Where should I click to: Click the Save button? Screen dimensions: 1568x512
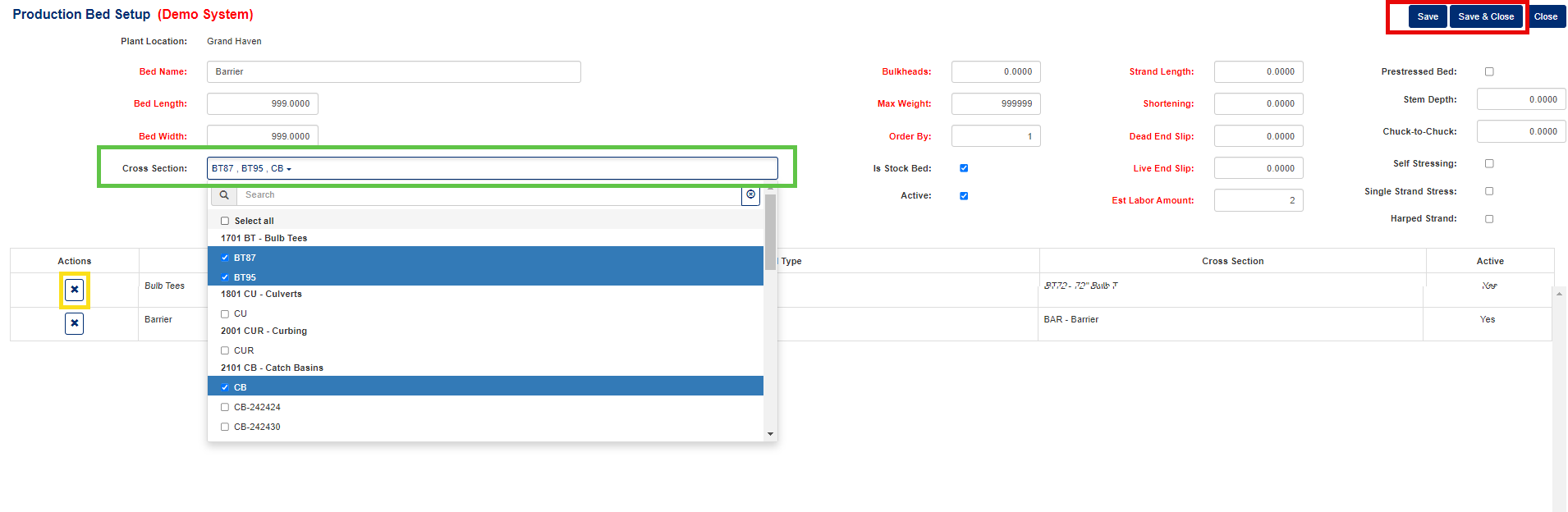coord(1428,16)
